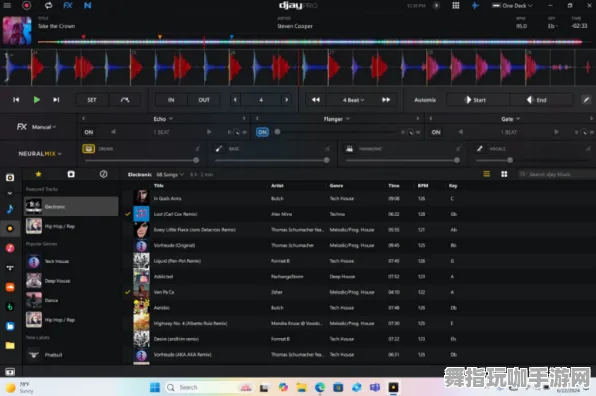Open the hamburger menu in the title bar

[x=7, y=5]
